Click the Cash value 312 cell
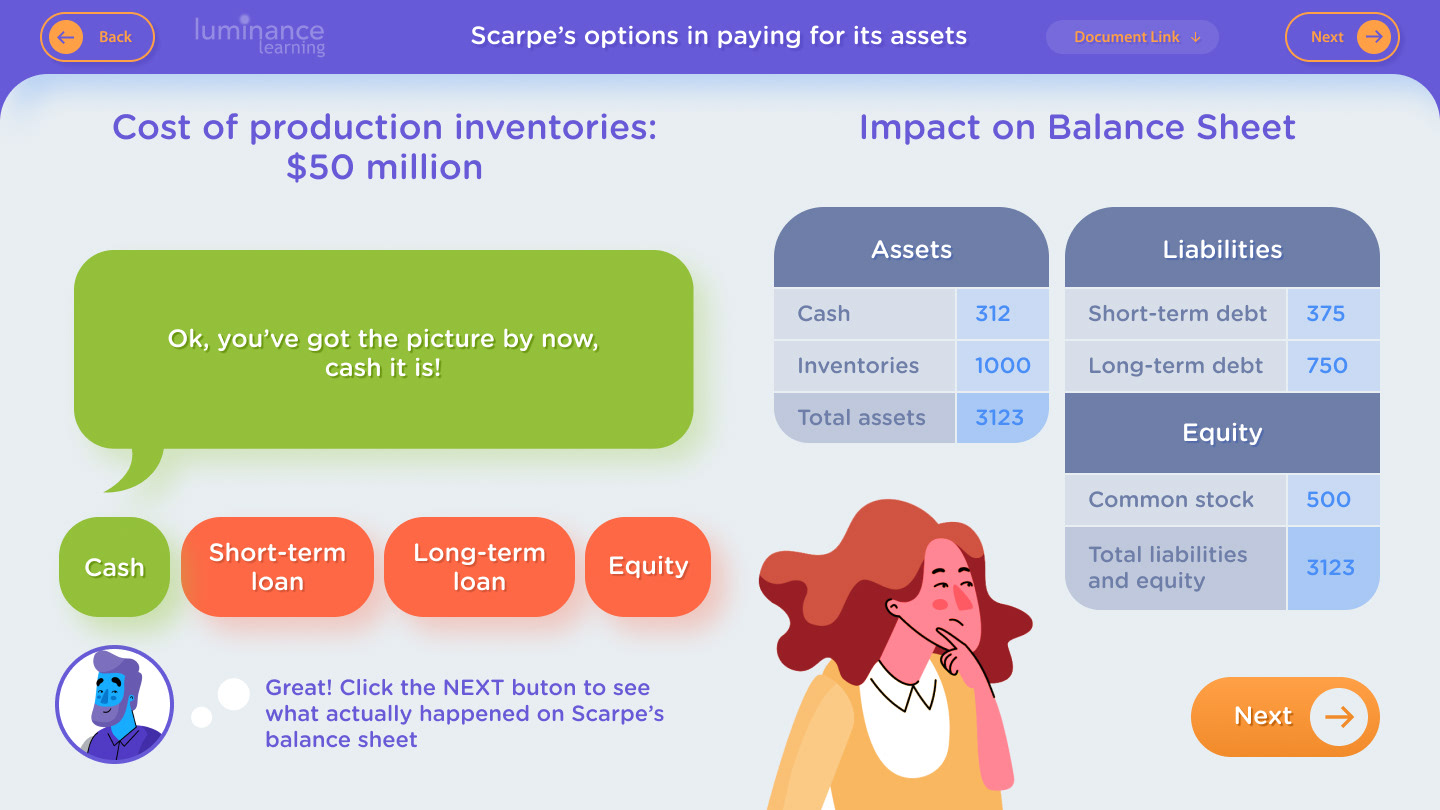This screenshot has width=1440, height=810. pyautogui.click(x=1002, y=313)
